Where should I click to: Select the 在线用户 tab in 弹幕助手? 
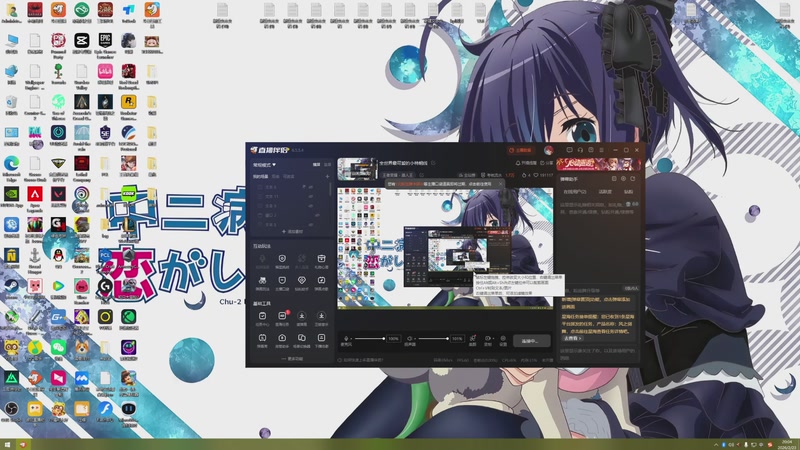point(574,192)
